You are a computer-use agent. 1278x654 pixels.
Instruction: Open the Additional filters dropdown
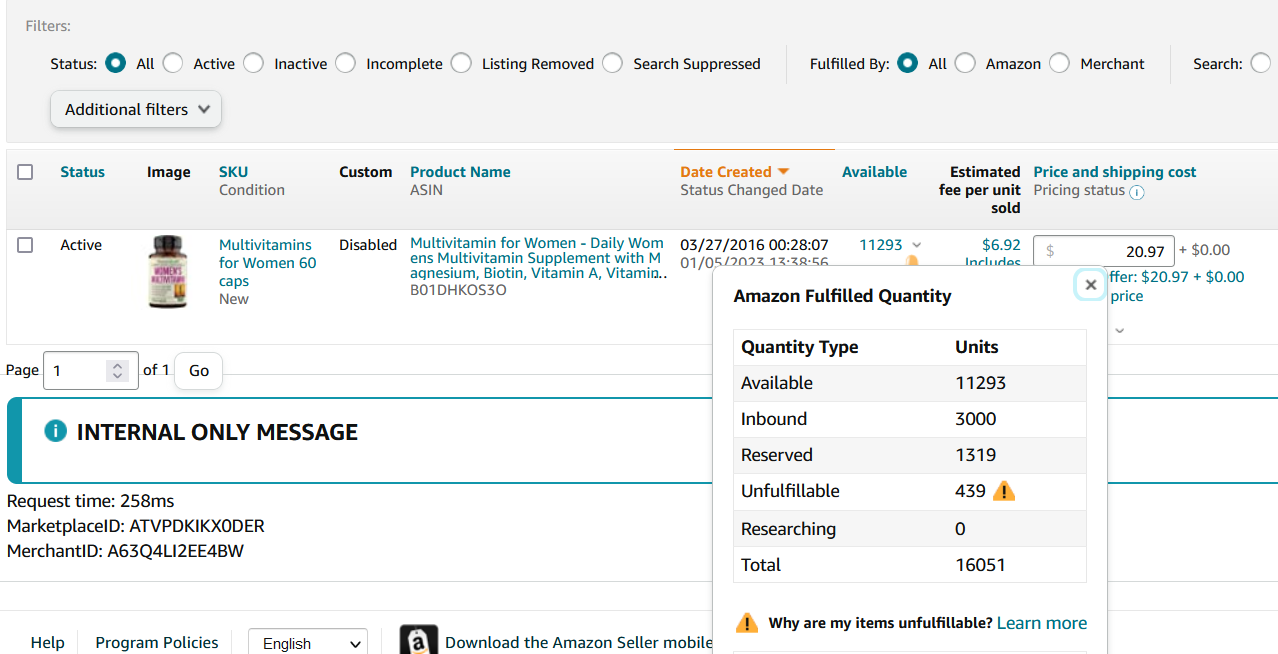(x=136, y=109)
